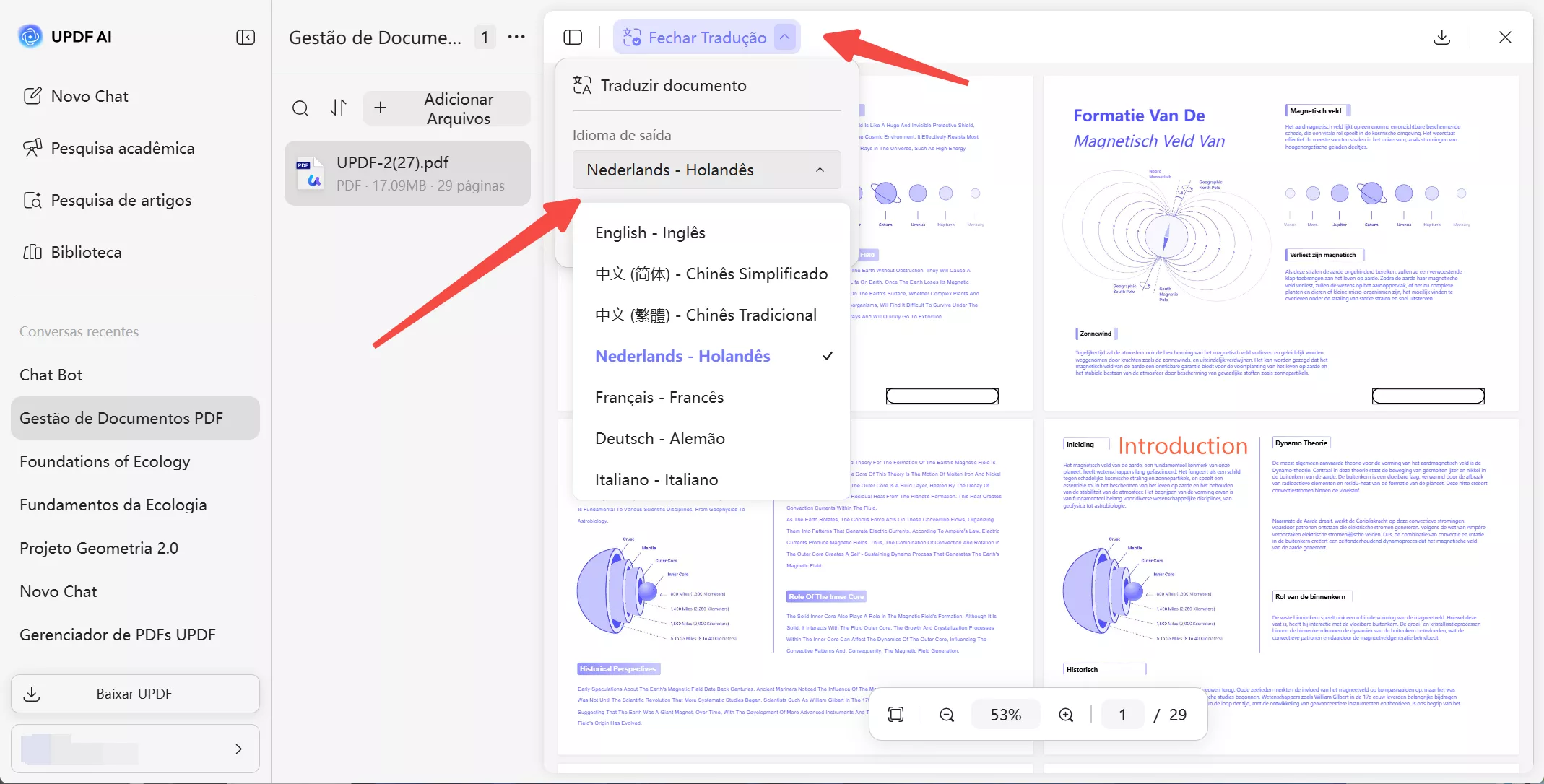Collapse the left UPDF AI sidebar
The image size is (1544, 784).
click(246, 37)
